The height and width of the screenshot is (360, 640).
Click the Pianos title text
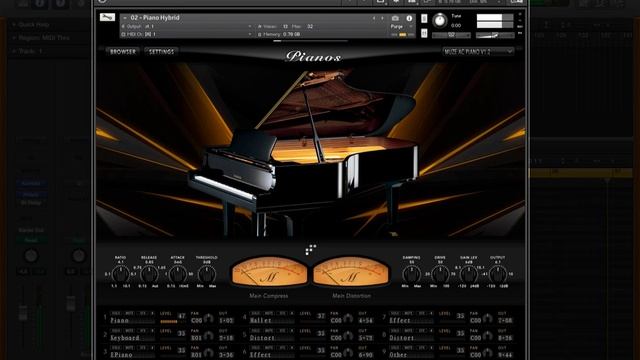point(313,56)
